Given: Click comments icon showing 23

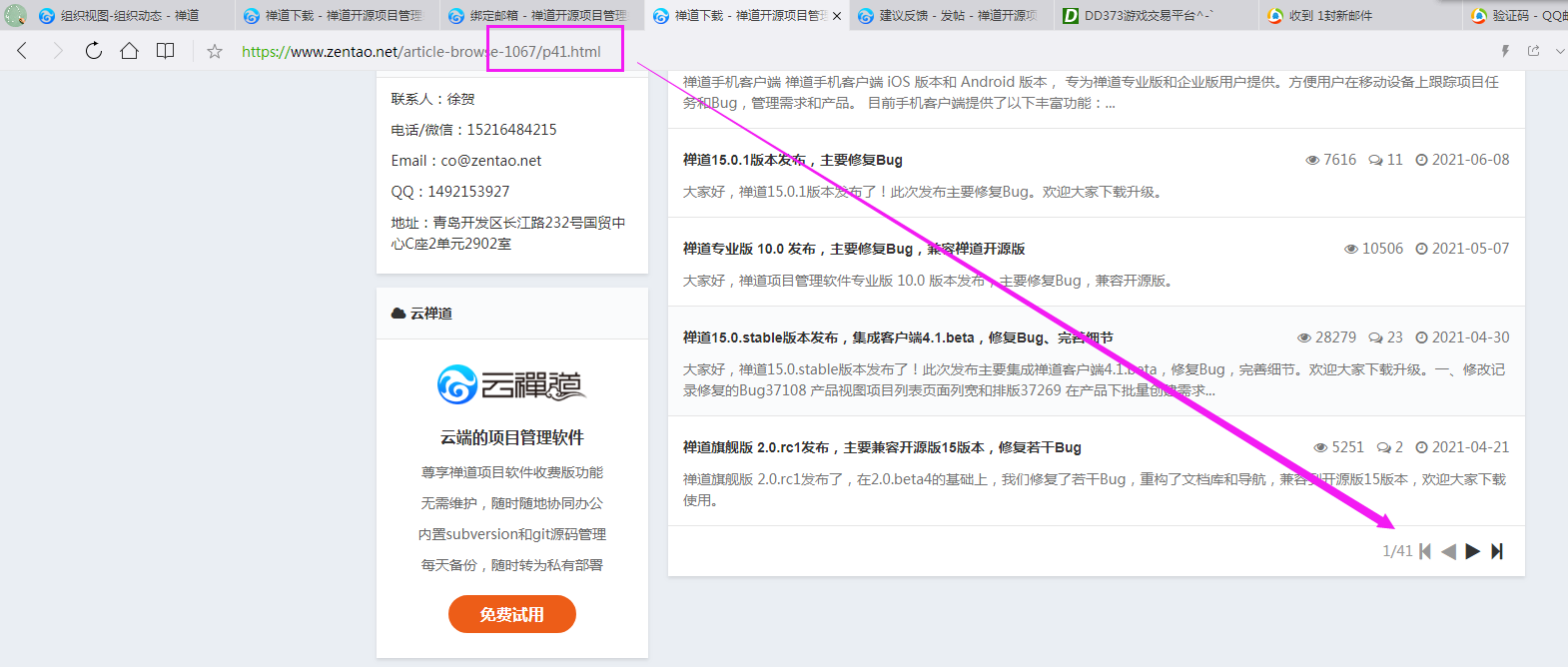Looking at the screenshot, I should (1375, 337).
